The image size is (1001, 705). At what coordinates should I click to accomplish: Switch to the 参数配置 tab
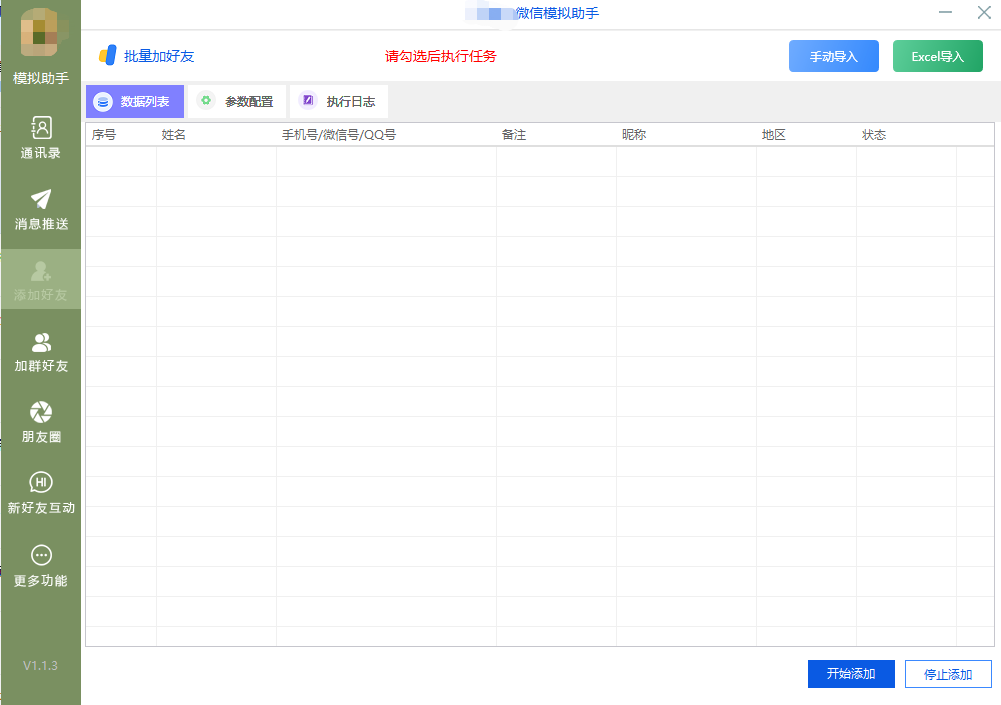pos(237,102)
